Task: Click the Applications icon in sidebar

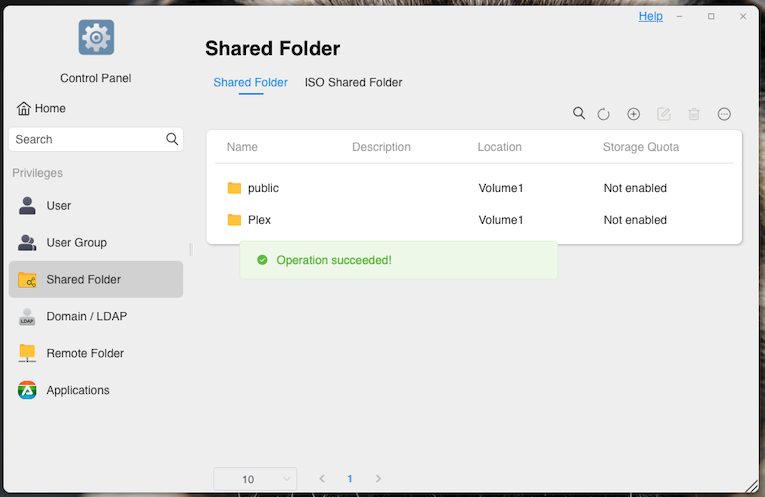Action: pos(27,390)
